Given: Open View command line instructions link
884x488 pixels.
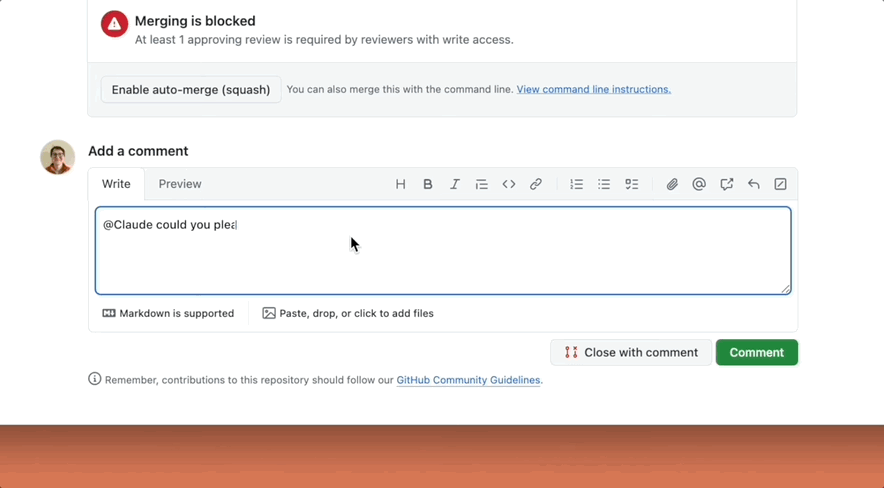Looking at the screenshot, I should (x=593, y=89).
